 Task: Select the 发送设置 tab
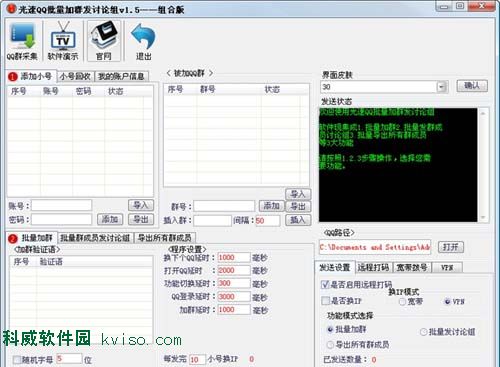[335, 267]
